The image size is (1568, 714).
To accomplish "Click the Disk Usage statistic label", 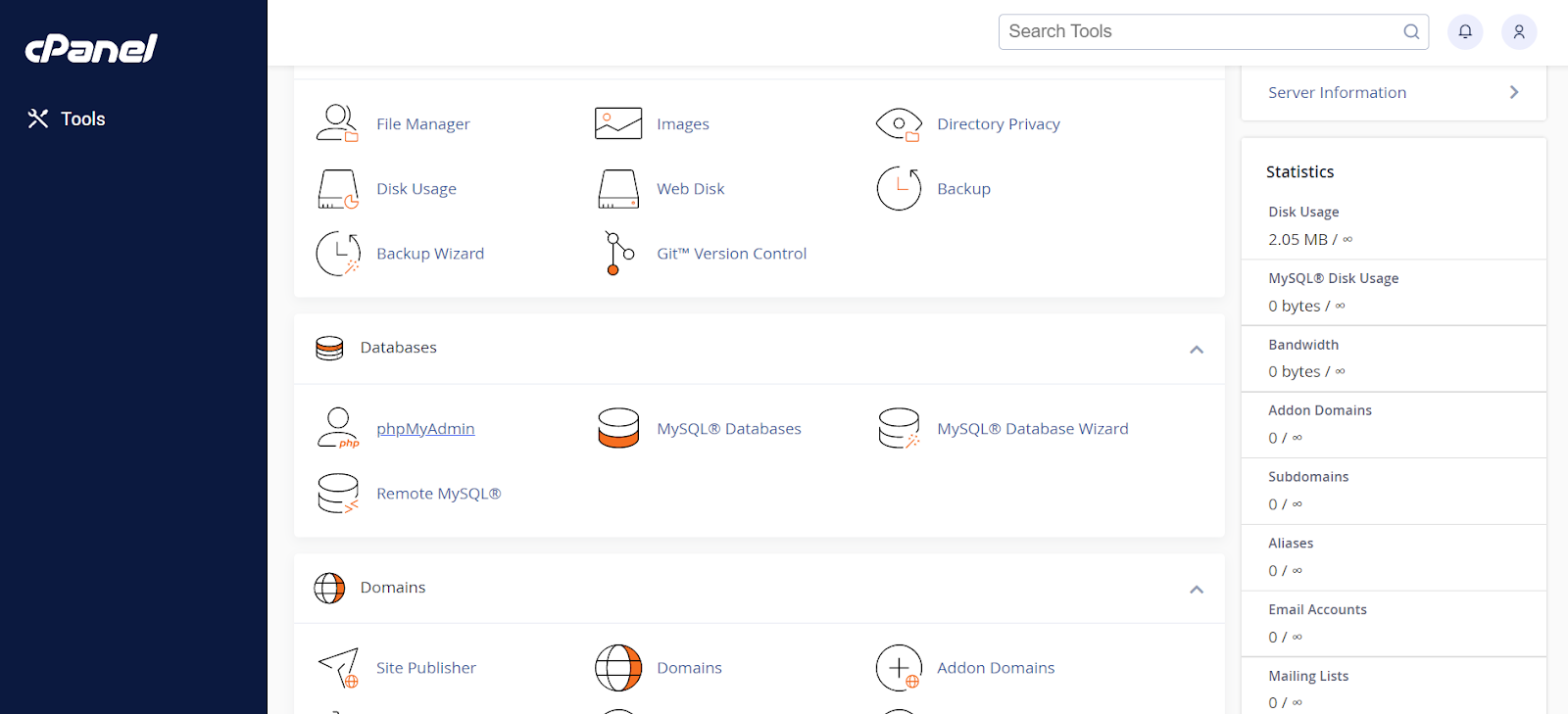I will click(x=1303, y=213).
